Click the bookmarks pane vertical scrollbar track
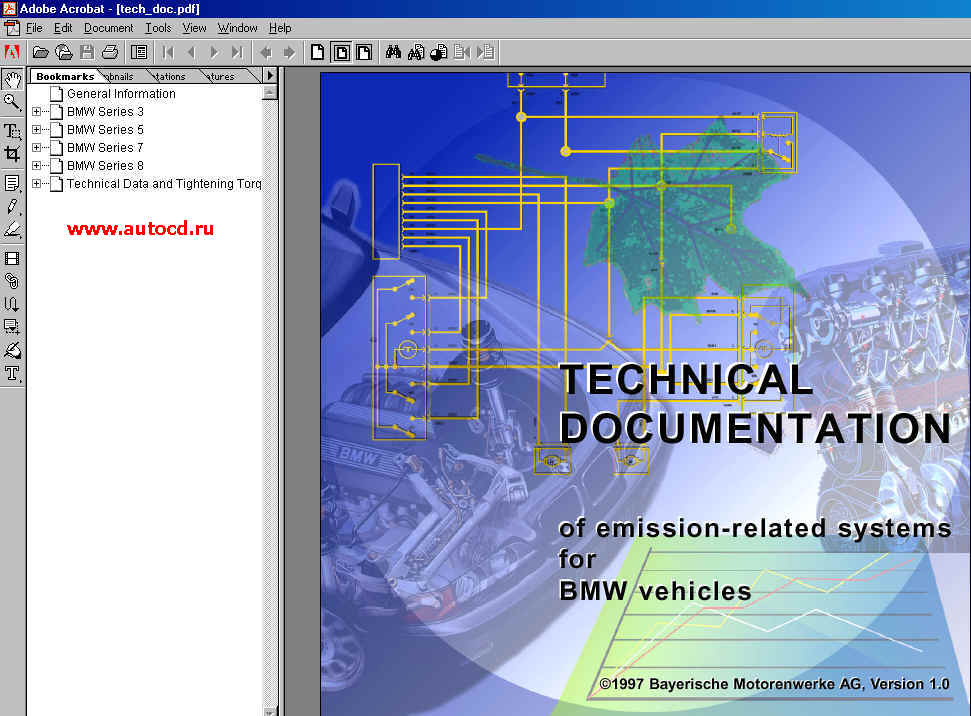Screen dimensions: 971x716 tap(269, 403)
